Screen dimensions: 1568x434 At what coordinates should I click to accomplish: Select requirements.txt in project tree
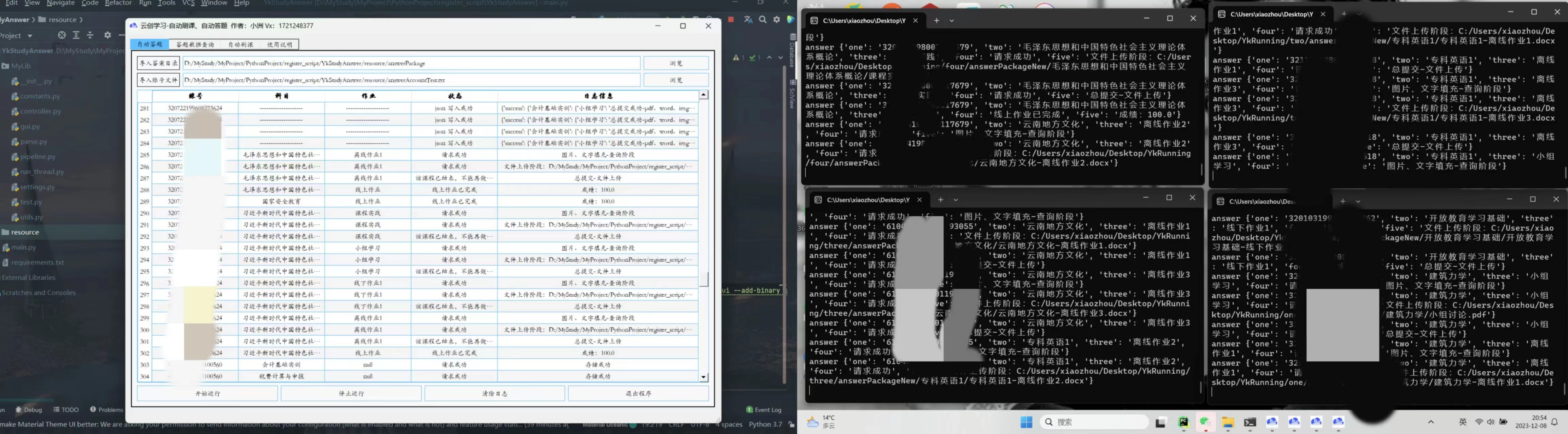[37, 262]
